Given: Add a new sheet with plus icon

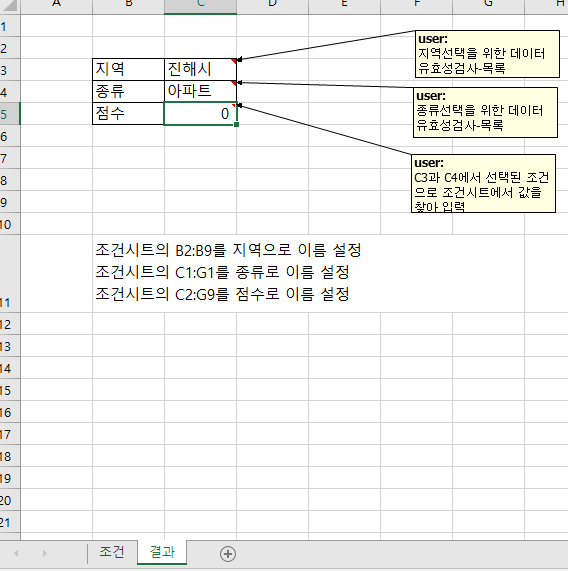Looking at the screenshot, I should [x=228, y=554].
